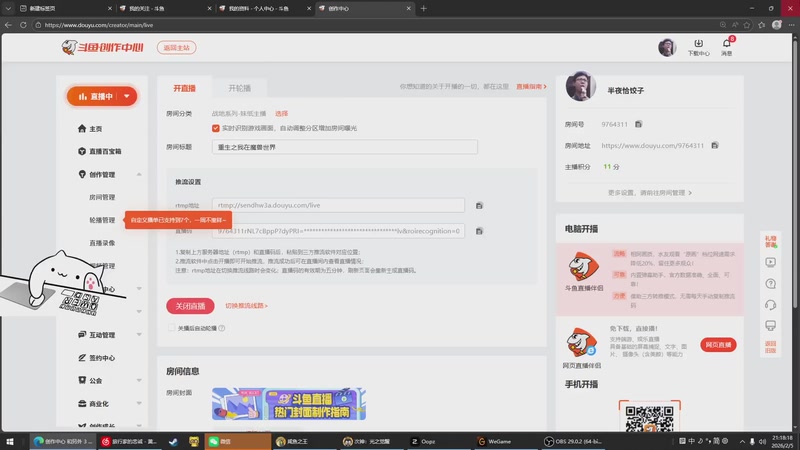800x450 pixels.
Task: Uncheck 实时识别游戏画面 checkbox
Action: (x=216, y=128)
